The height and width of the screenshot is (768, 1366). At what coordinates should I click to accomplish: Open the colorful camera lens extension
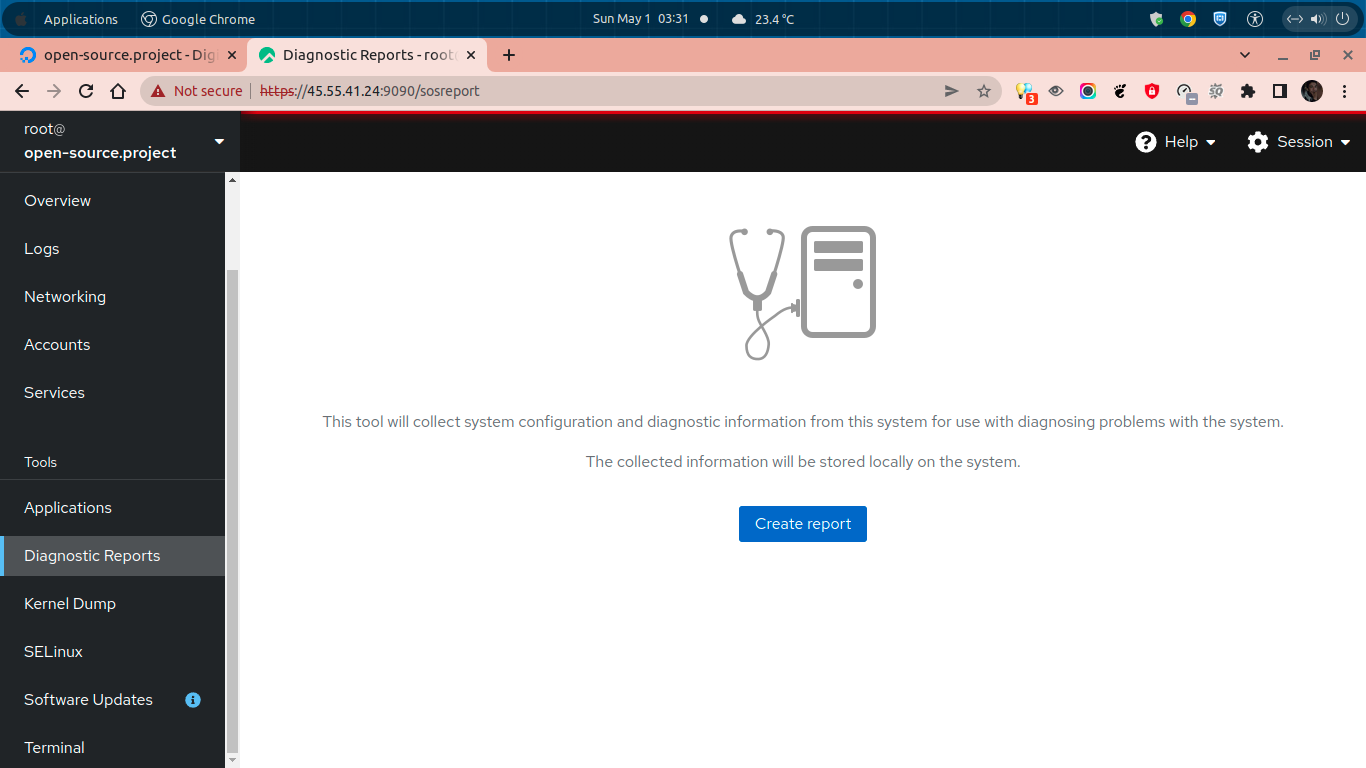point(1088,91)
